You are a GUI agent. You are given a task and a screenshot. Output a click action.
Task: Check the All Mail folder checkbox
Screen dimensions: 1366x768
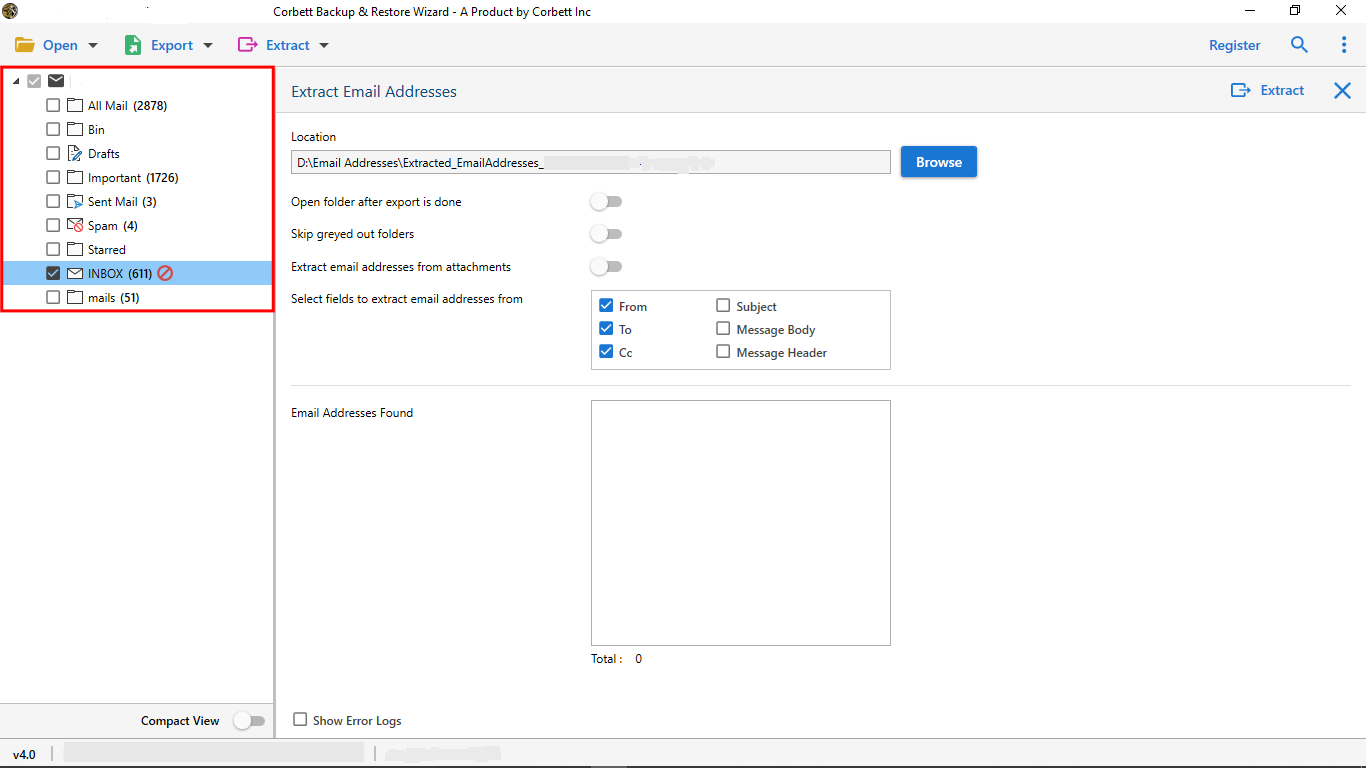coord(53,105)
